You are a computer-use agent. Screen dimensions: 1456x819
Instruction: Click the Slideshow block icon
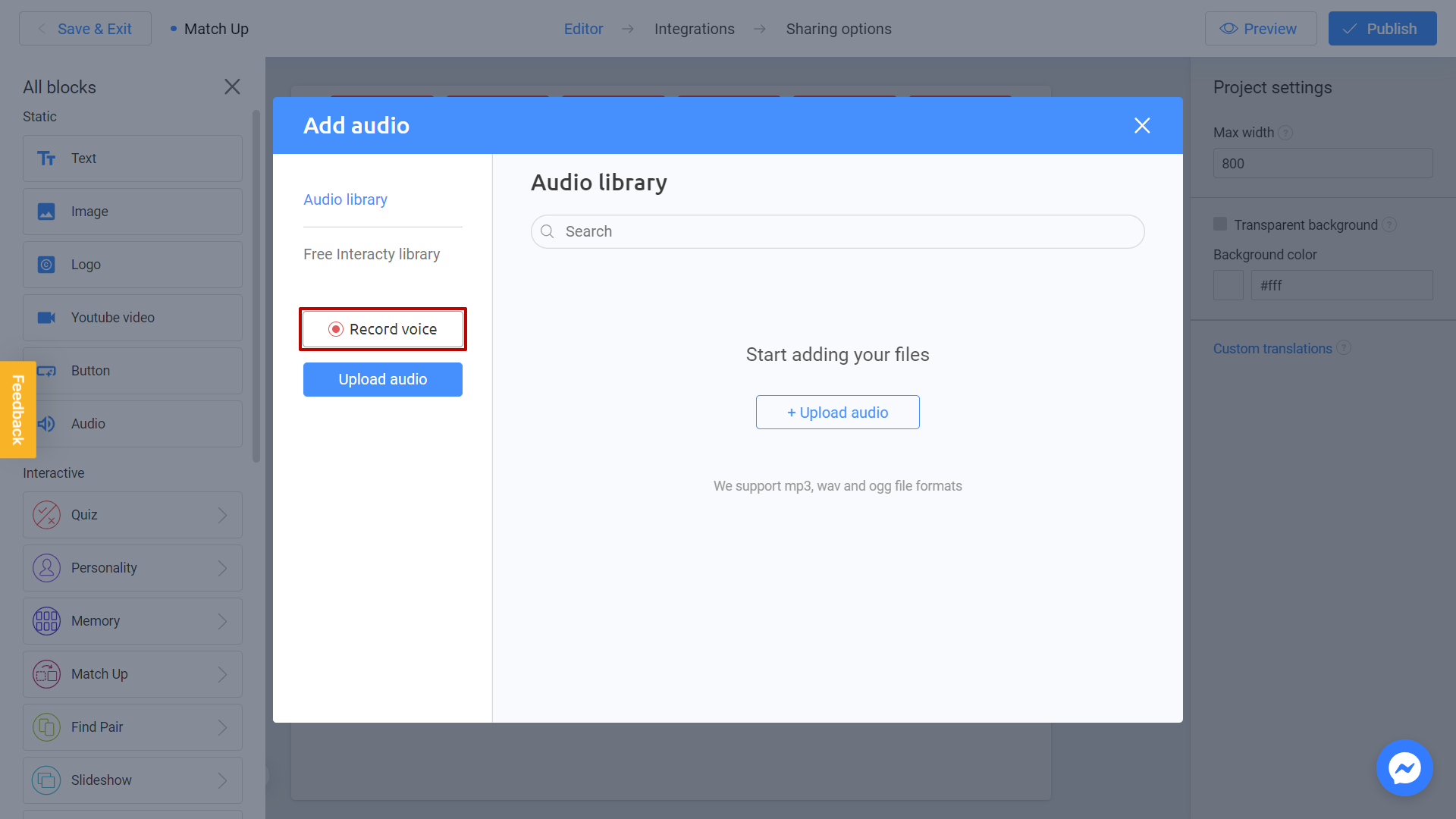click(x=46, y=779)
